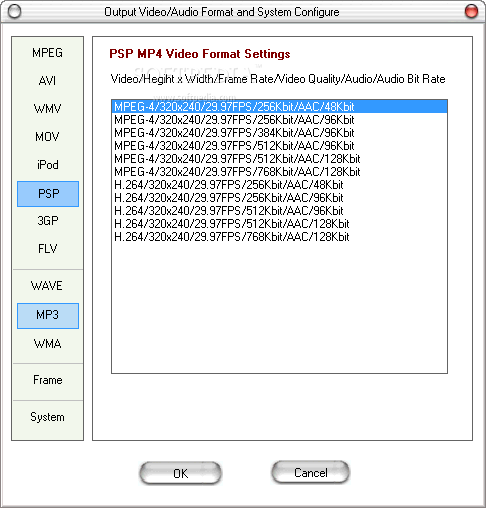Select the PSP format tab

tap(48, 194)
